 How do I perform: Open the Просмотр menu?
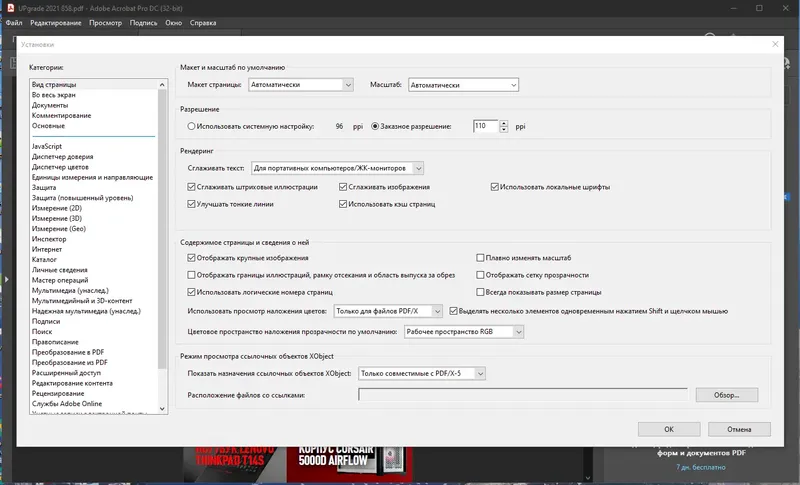pyautogui.click(x=105, y=22)
